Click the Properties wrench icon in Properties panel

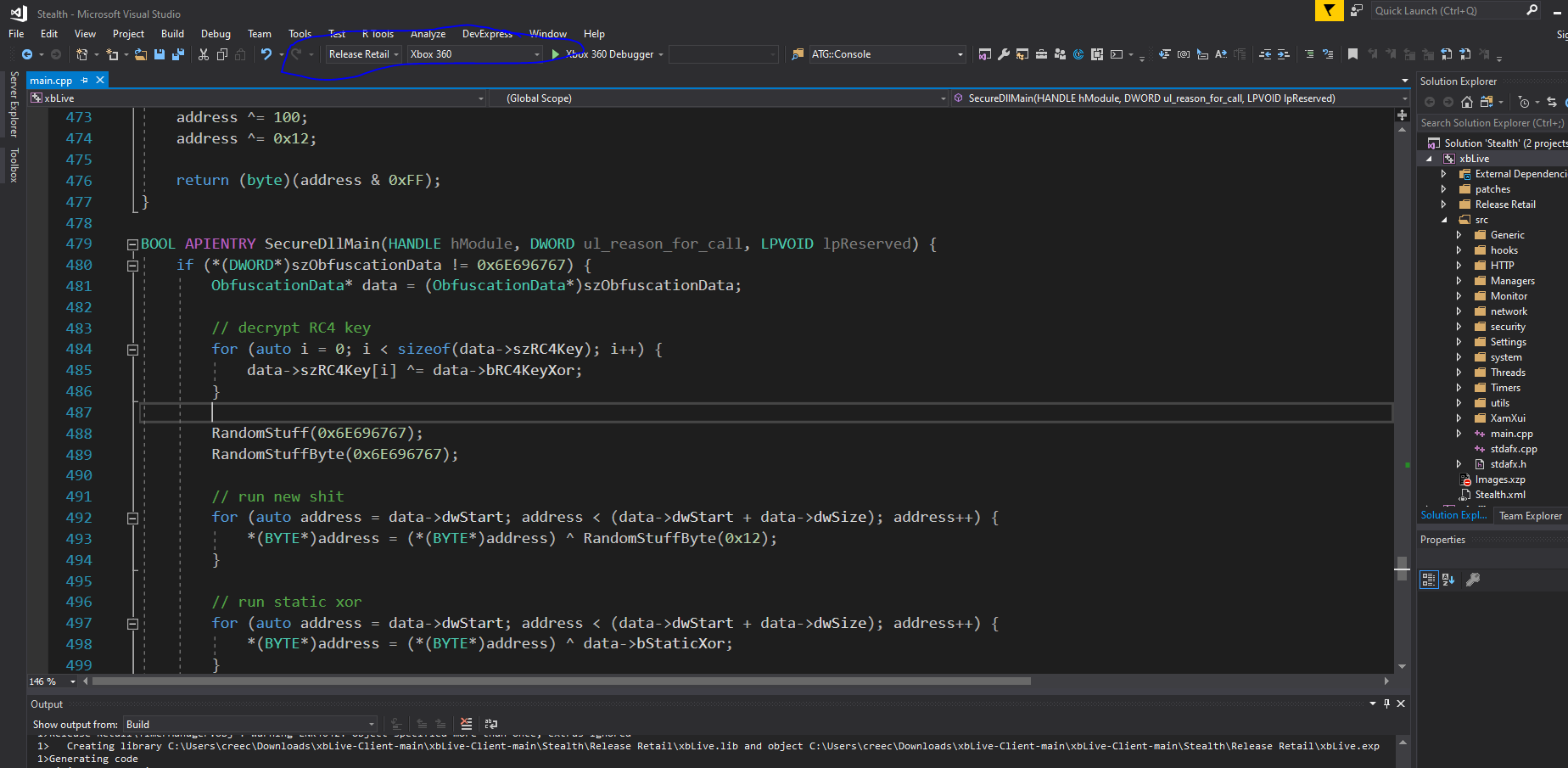coord(1473,580)
